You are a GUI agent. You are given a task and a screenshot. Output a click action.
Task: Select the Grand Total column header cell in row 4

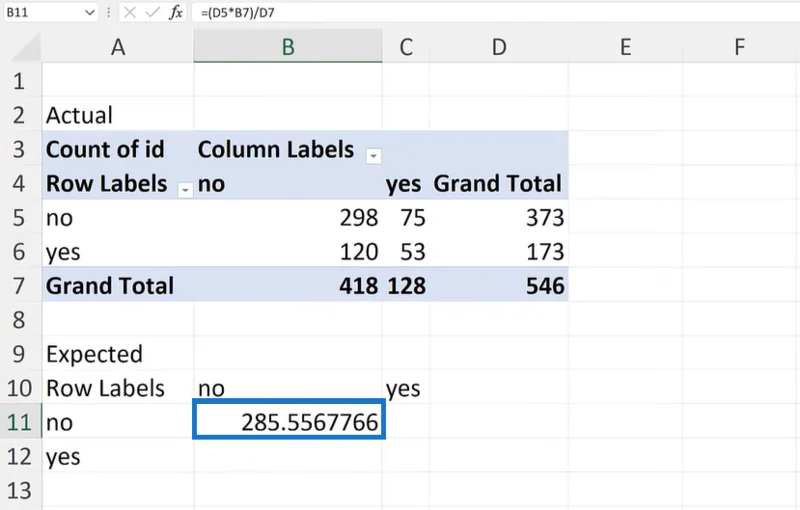tap(499, 184)
